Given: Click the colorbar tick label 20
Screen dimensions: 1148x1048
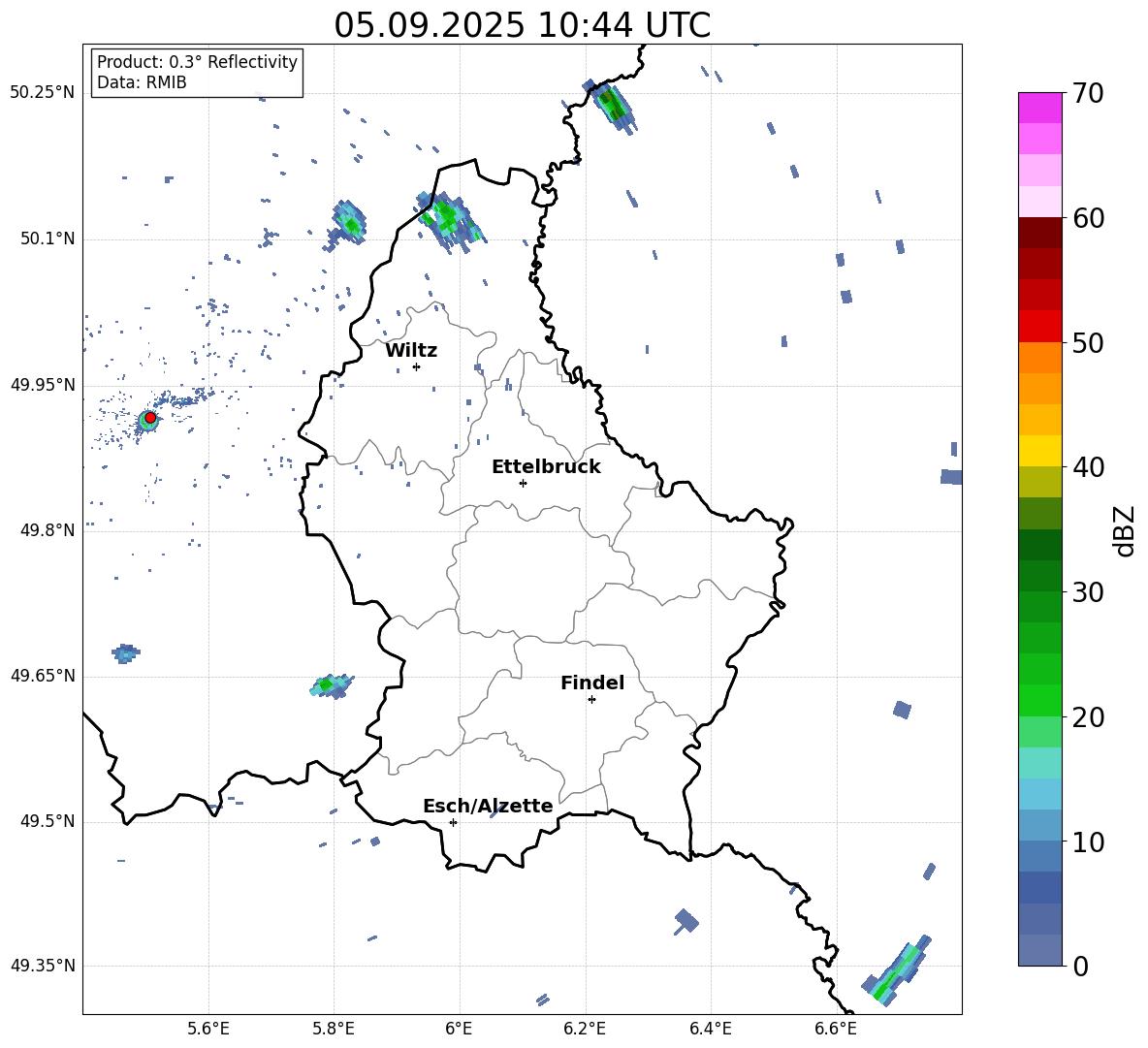Looking at the screenshot, I should pos(1088,717).
